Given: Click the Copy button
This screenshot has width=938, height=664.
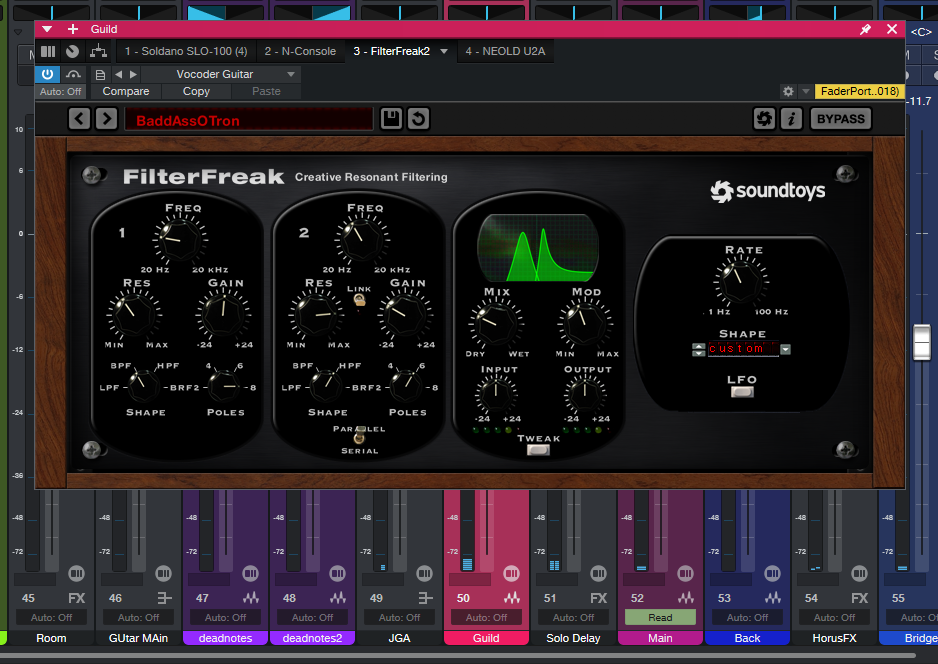Looking at the screenshot, I should [x=196, y=92].
